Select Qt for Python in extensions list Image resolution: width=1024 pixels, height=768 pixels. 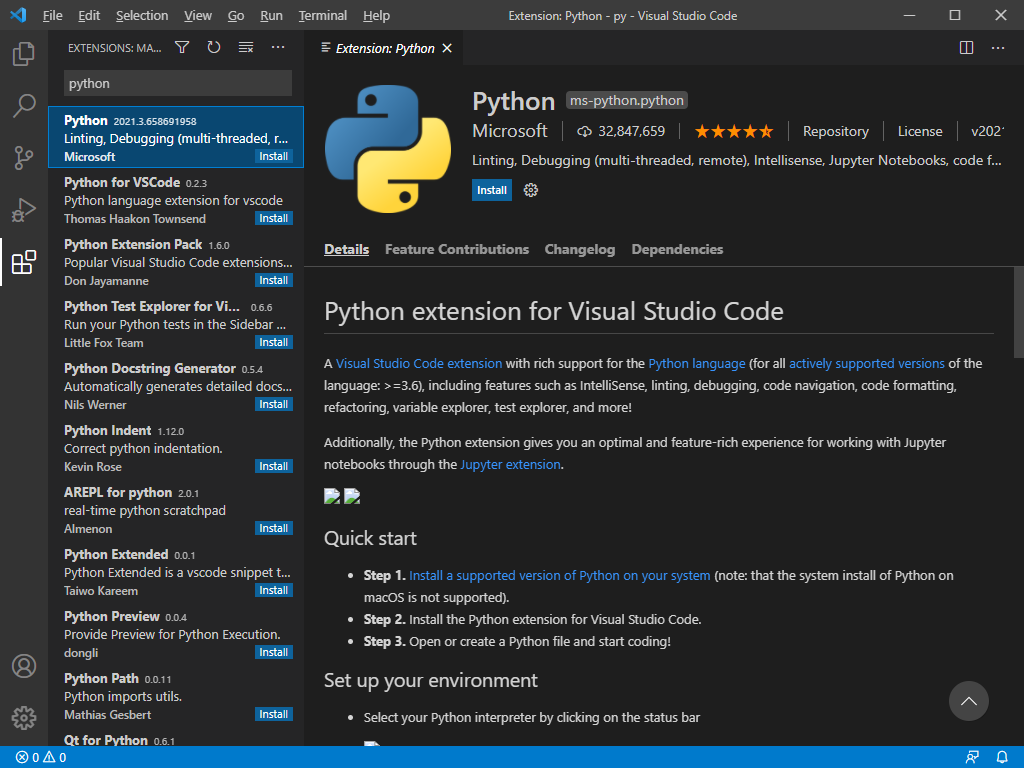176,740
